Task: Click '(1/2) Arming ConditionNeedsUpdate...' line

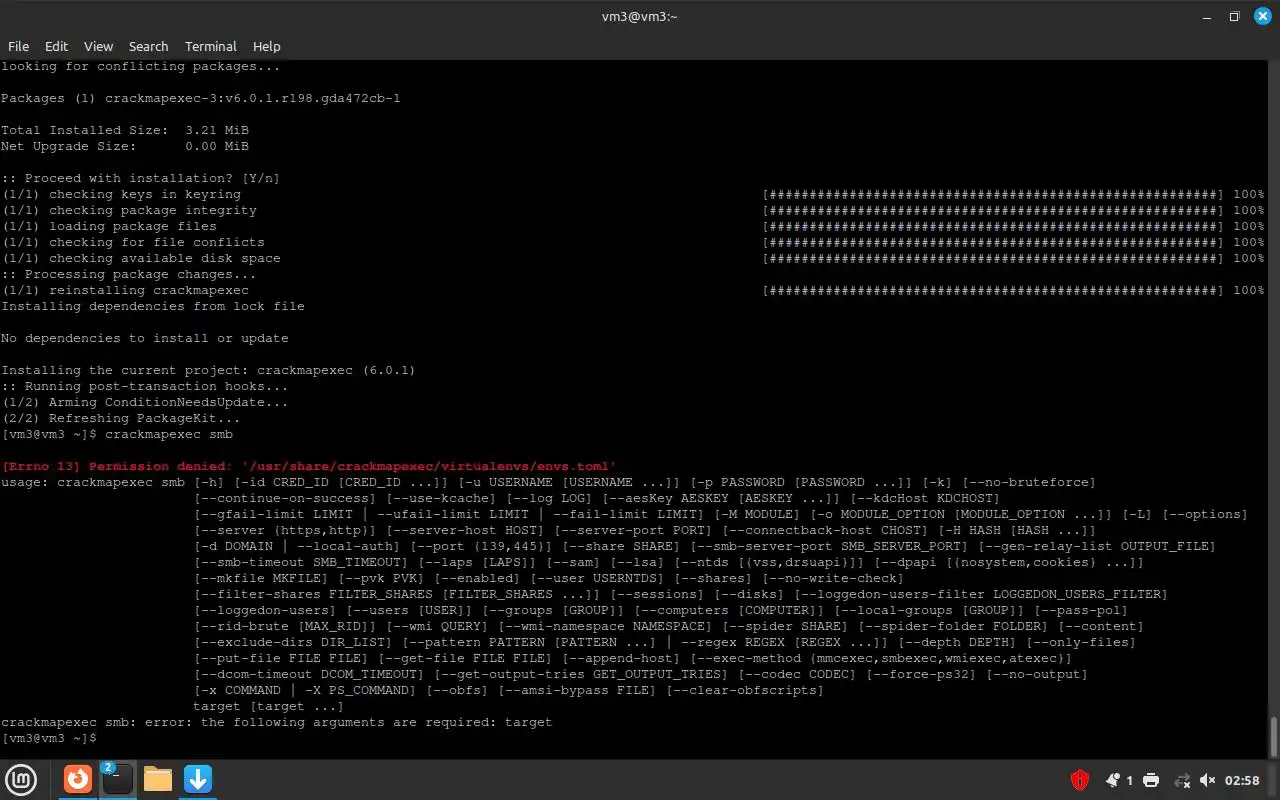Action: (145, 402)
